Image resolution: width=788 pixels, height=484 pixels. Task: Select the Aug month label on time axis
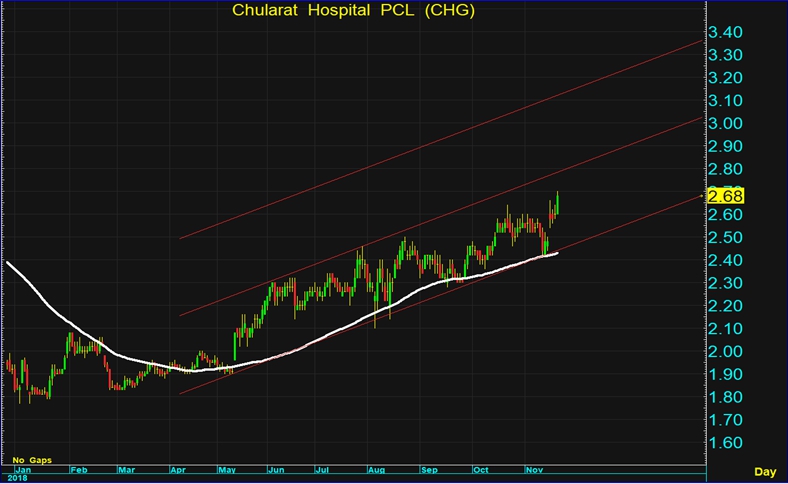point(376,470)
